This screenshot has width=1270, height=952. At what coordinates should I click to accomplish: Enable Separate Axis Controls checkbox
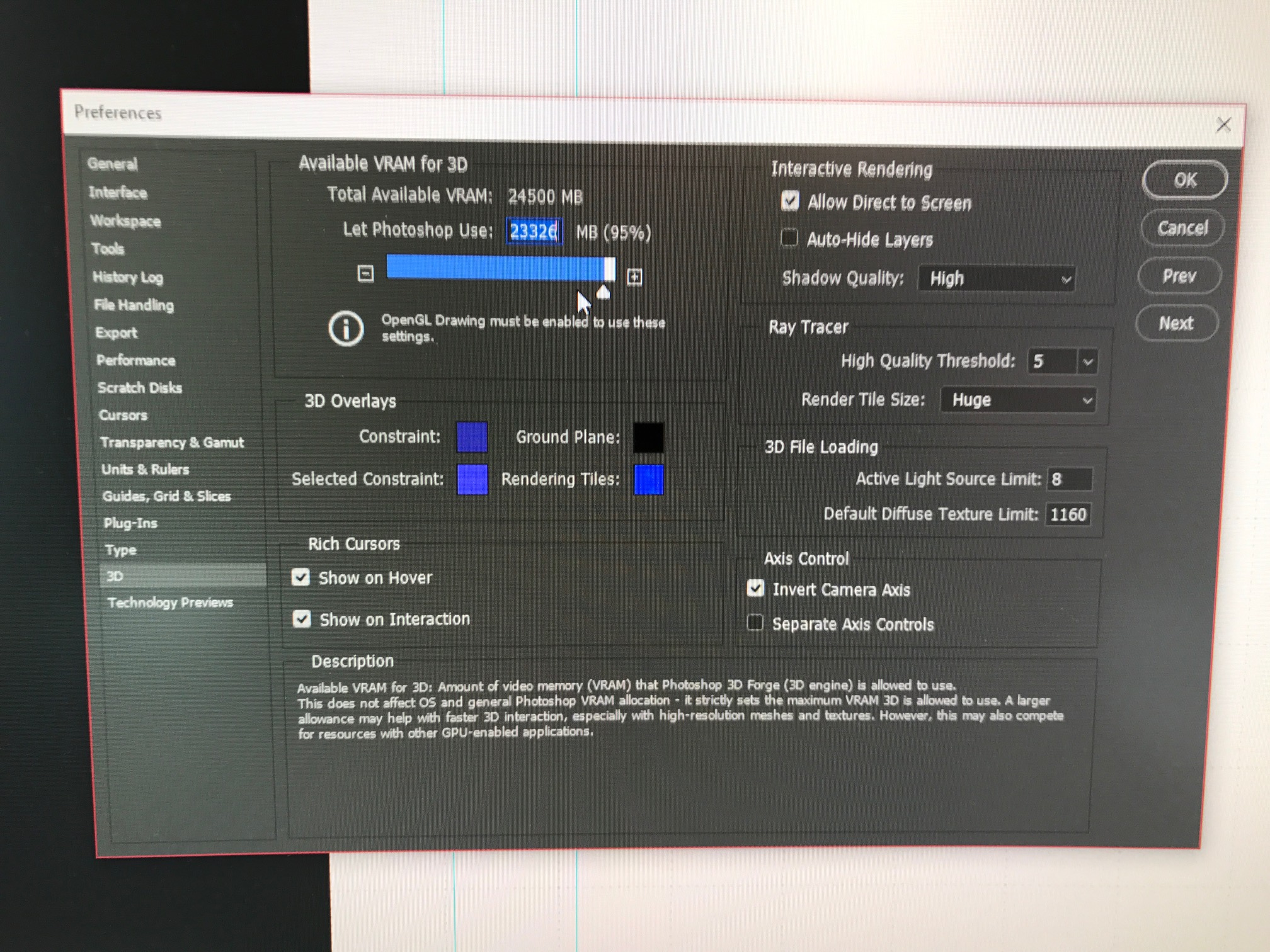[x=755, y=623]
